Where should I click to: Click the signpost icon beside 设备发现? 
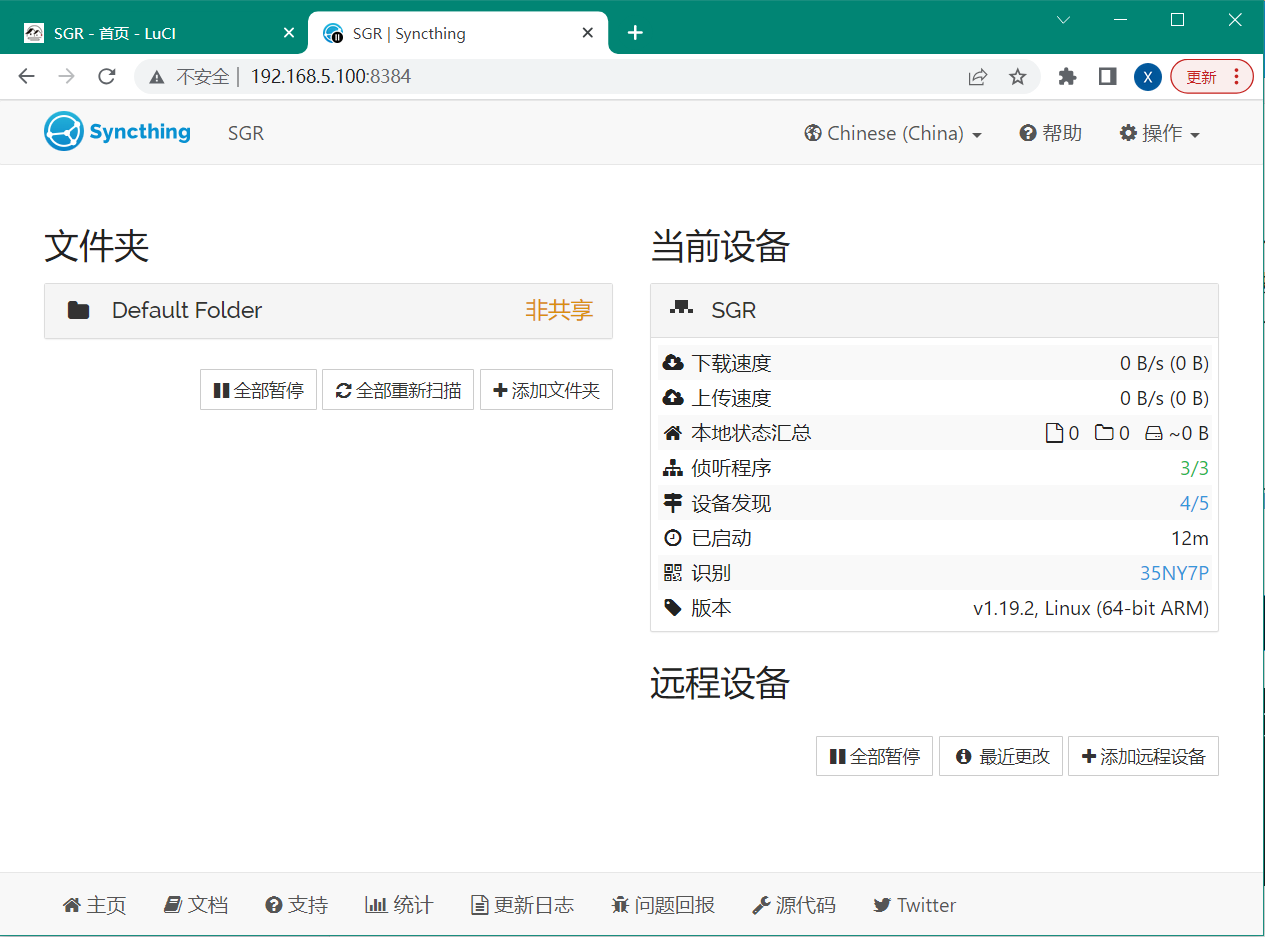coord(673,503)
